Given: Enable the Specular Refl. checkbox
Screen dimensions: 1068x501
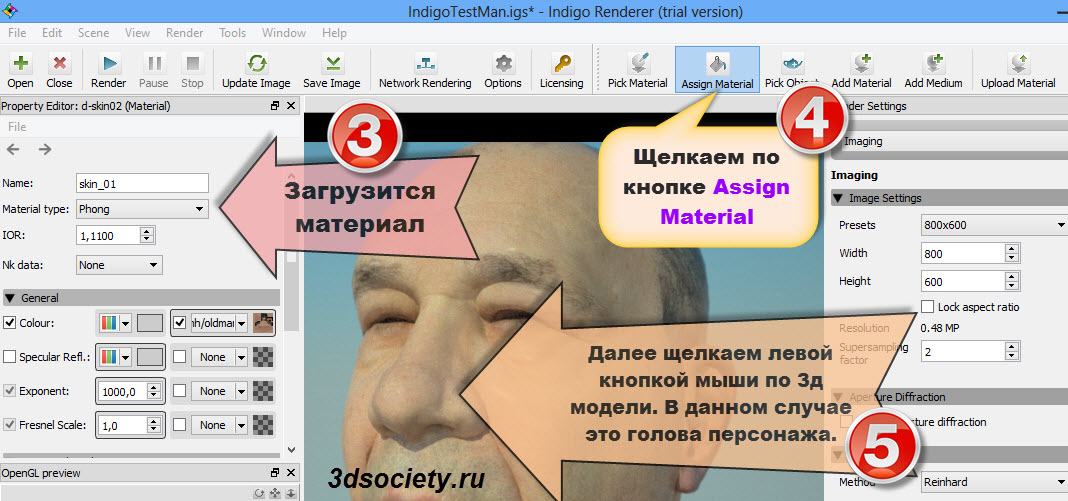Looking at the screenshot, I should 10,357.
